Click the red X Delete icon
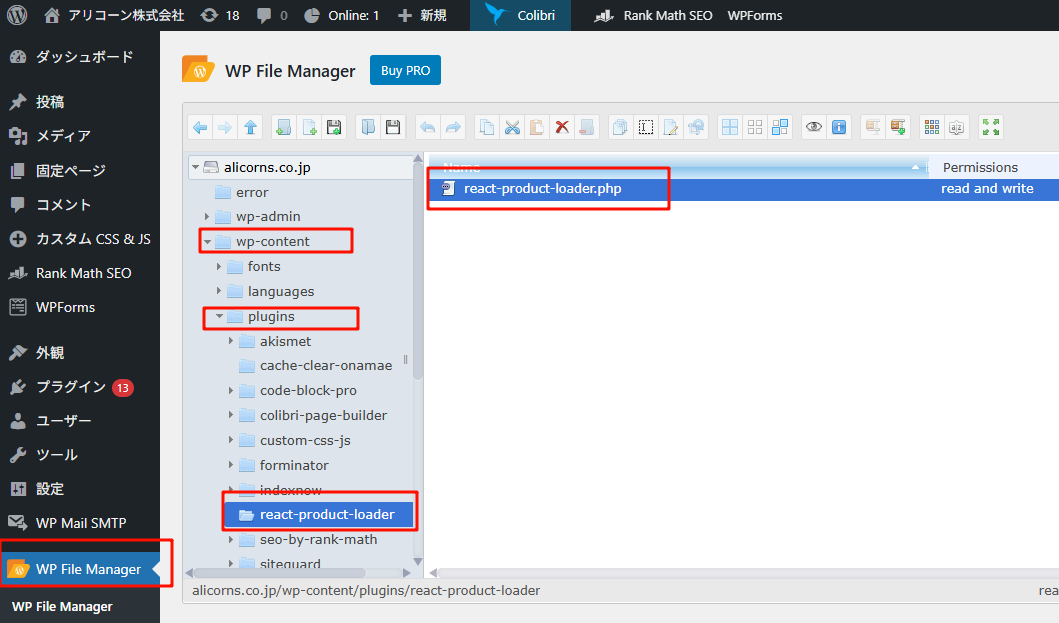Screen dimensions: 1059x623 coord(562,127)
